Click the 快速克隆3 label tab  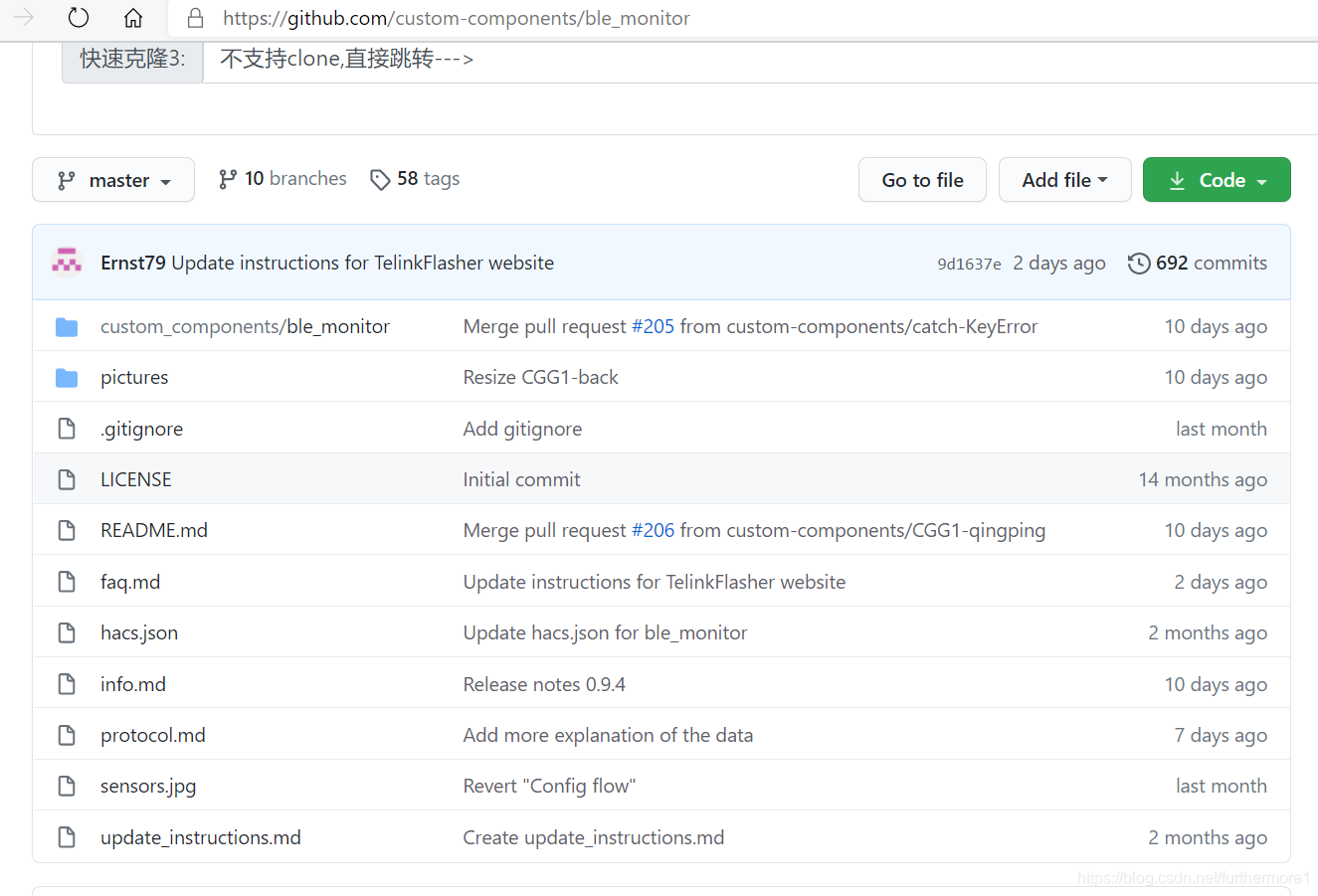(132, 59)
